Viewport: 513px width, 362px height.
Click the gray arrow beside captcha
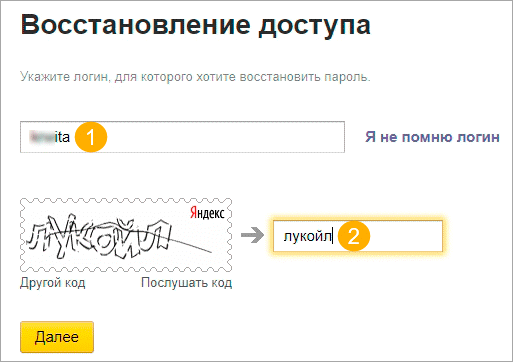tap(253, 236)
